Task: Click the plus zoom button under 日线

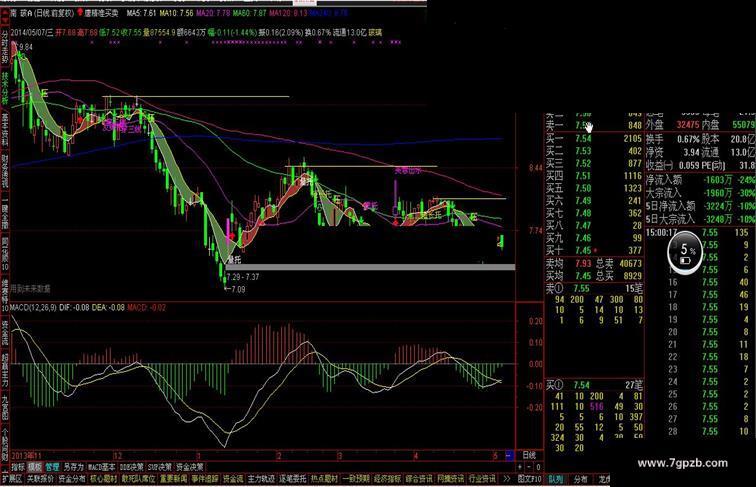Action: click(x=520, y=467)
